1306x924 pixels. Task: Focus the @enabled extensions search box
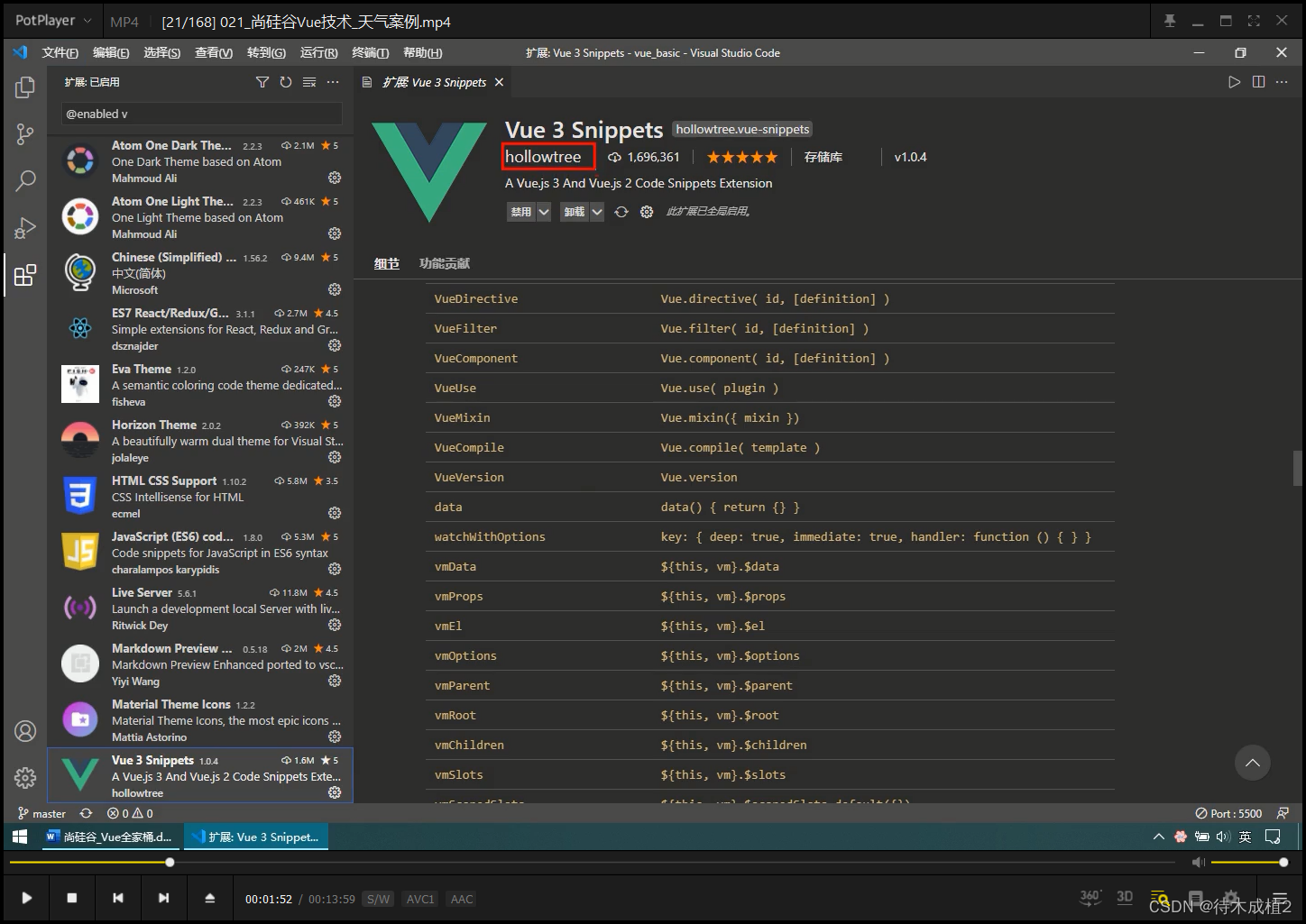click(x=202, y=114)
